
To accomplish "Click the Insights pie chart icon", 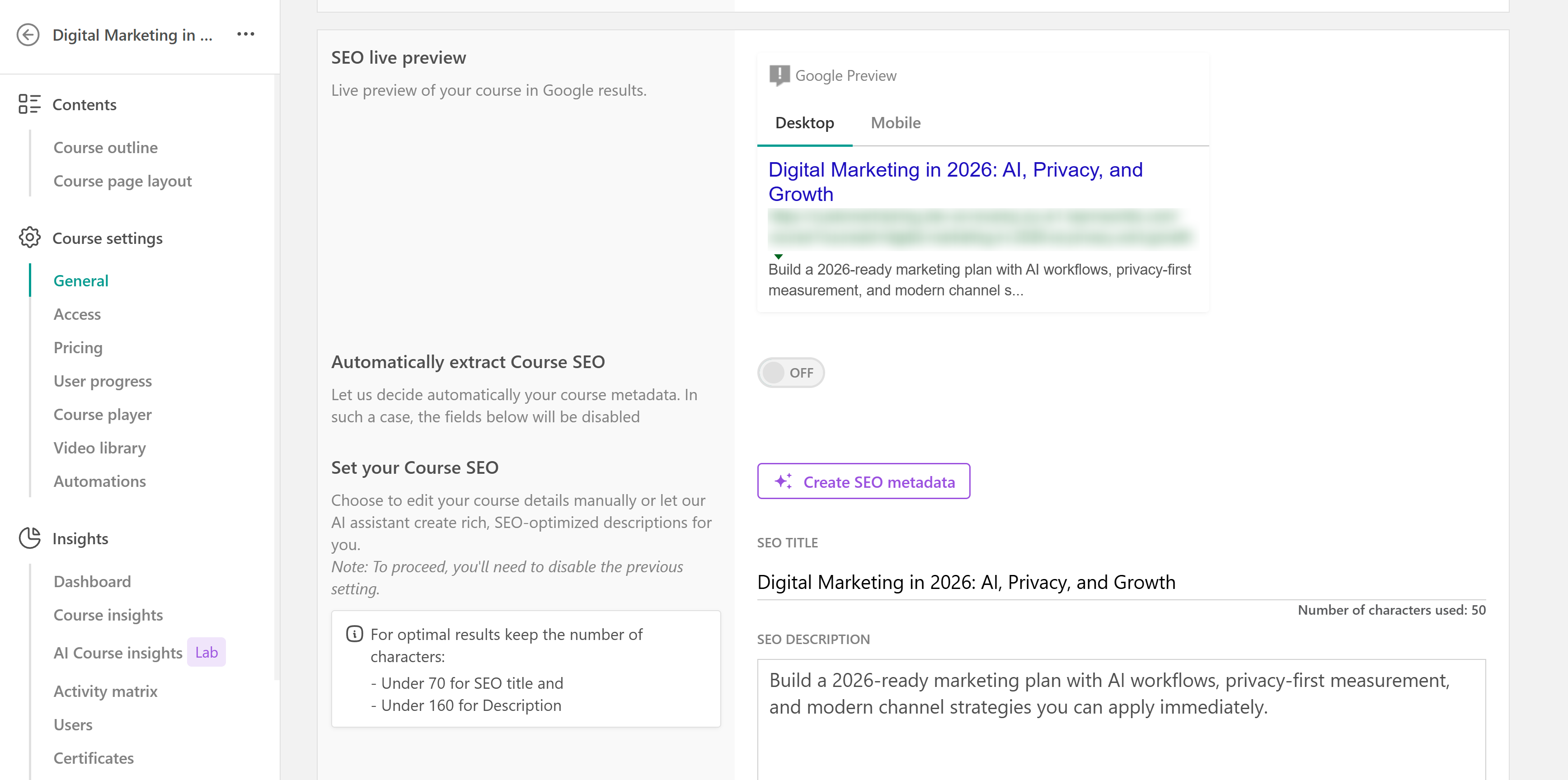I will point(29,538).
